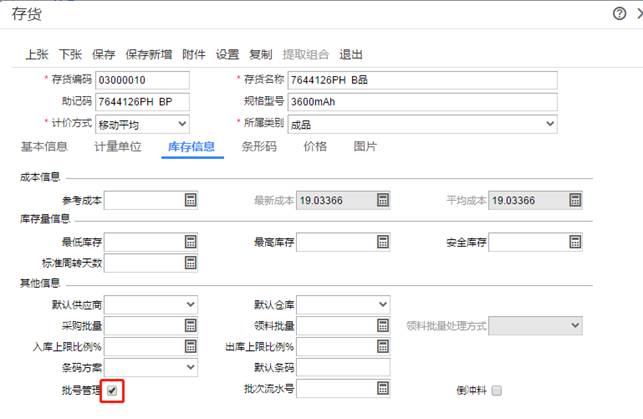Open calculator icon in 参考成本 field
The width and height of the screenshot is (643, 419).
click(x=190, y=200)
